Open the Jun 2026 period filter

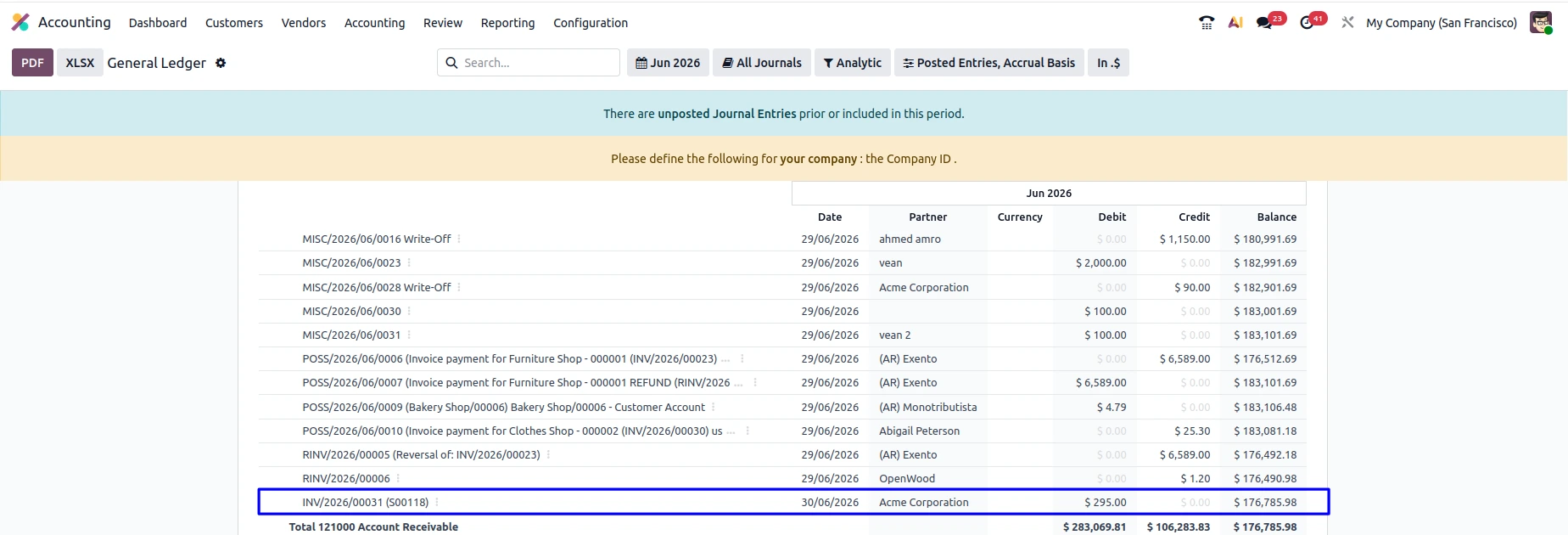point(668,63)
